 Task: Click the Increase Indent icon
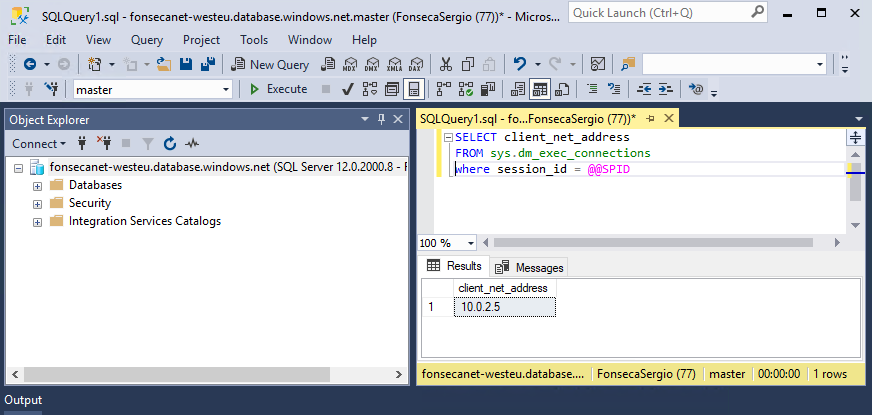[x=666, y=88]
